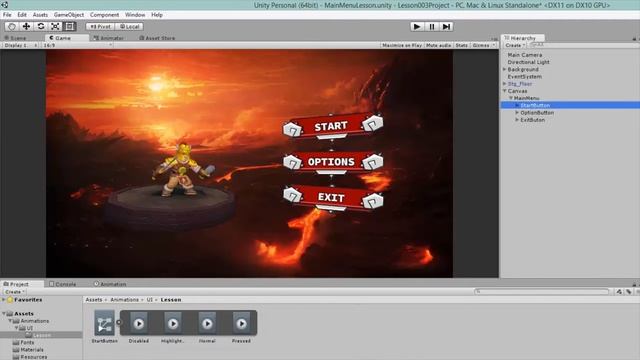The height and width of the screenshot is (360, 640).
Task: Select Normal animation clip
Action: [207, 327]
